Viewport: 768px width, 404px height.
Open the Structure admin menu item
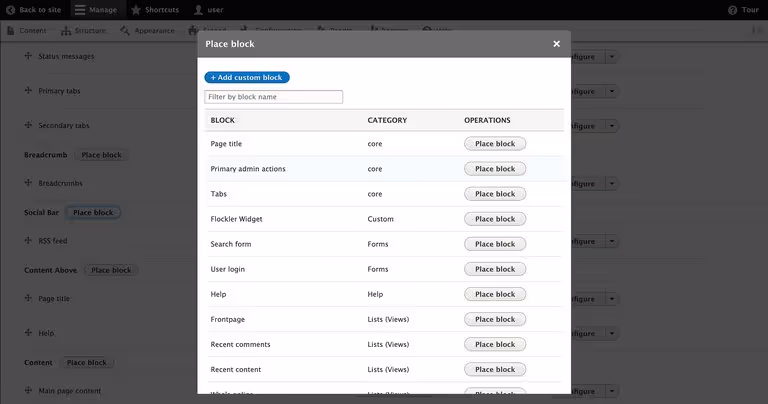[83, 30]
